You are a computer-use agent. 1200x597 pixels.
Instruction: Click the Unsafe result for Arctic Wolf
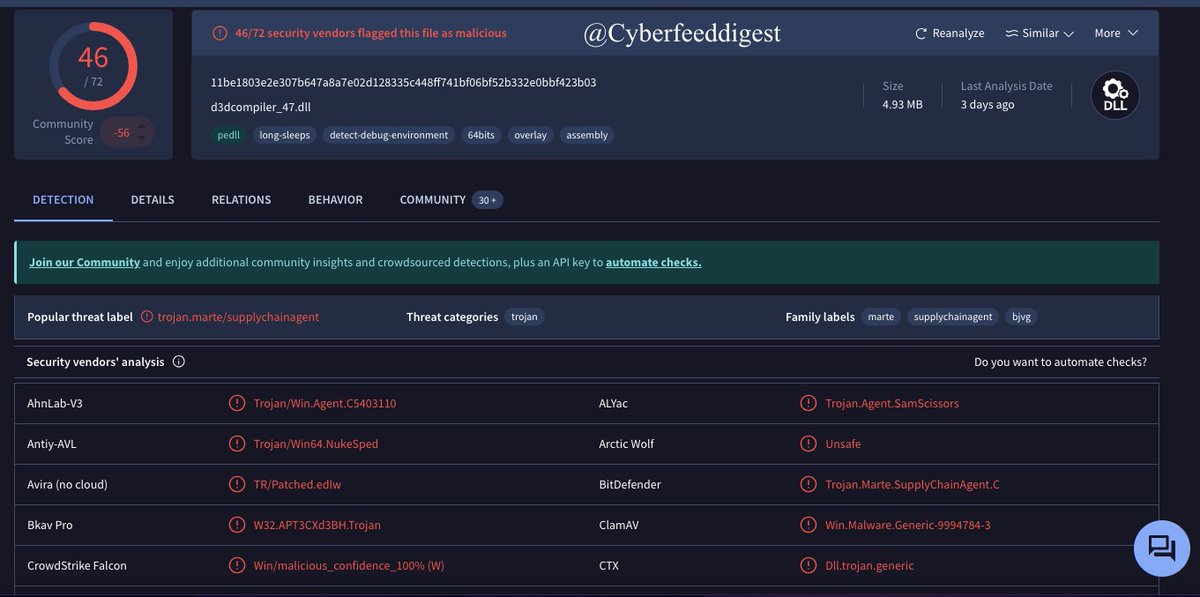point(843,444)
